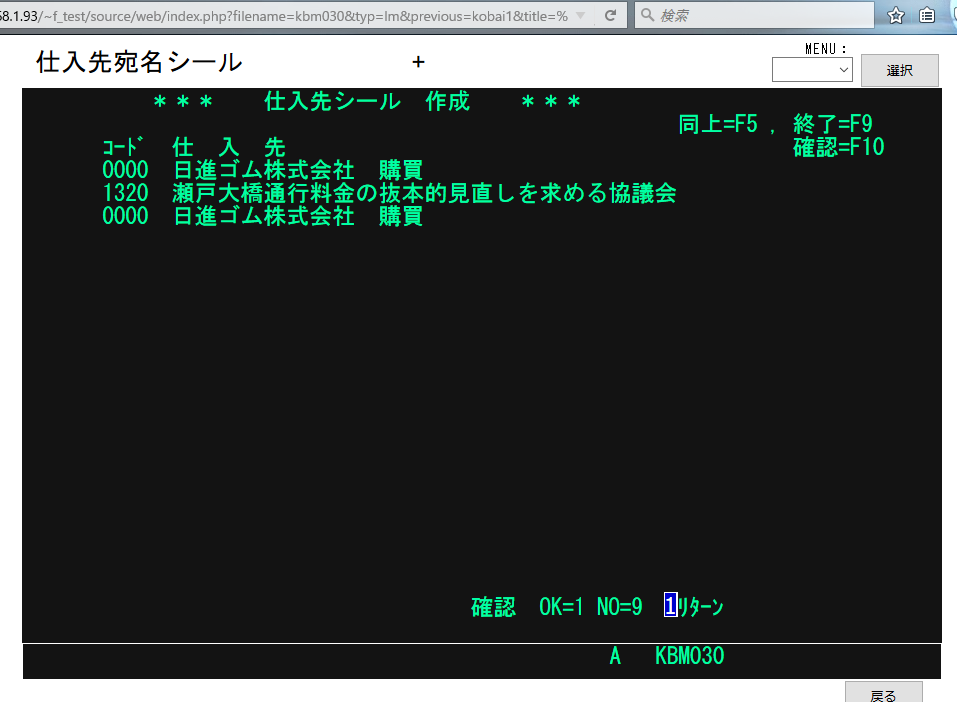
Task: Expand the MENU combo box
Action: coord(811,70)
